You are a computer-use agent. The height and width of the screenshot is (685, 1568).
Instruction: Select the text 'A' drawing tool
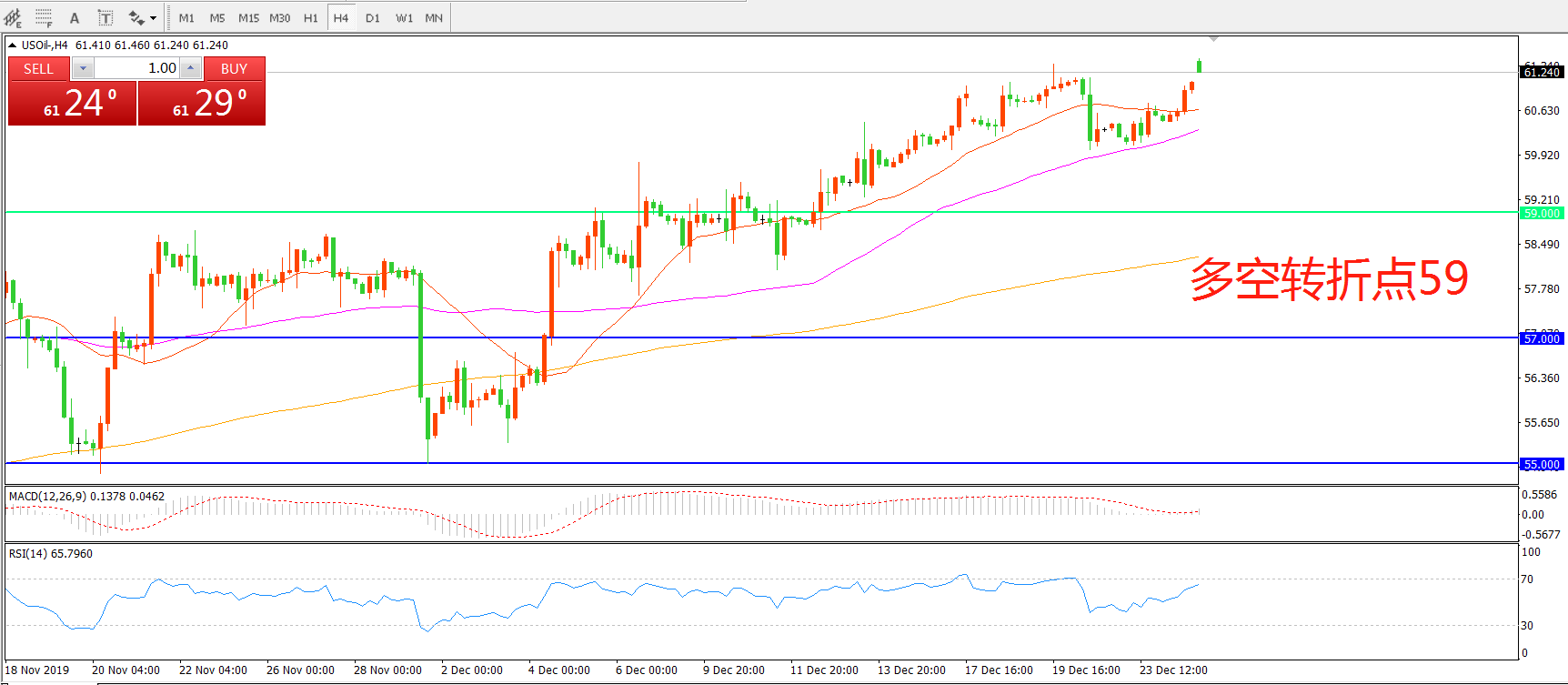click(x=75, y=18)
